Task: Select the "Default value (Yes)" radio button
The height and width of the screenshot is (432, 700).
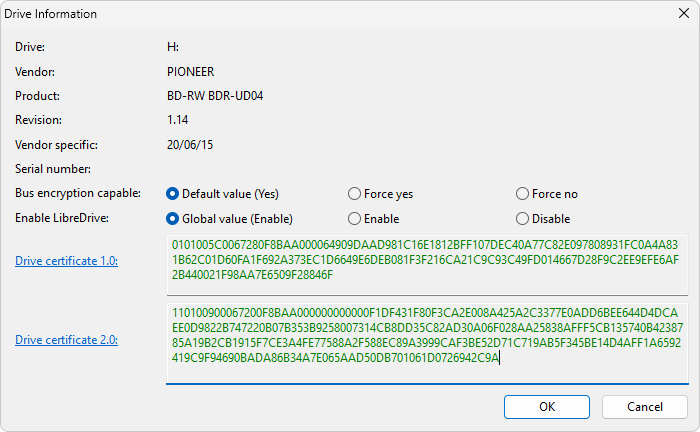Action: [x=173, y=194]
